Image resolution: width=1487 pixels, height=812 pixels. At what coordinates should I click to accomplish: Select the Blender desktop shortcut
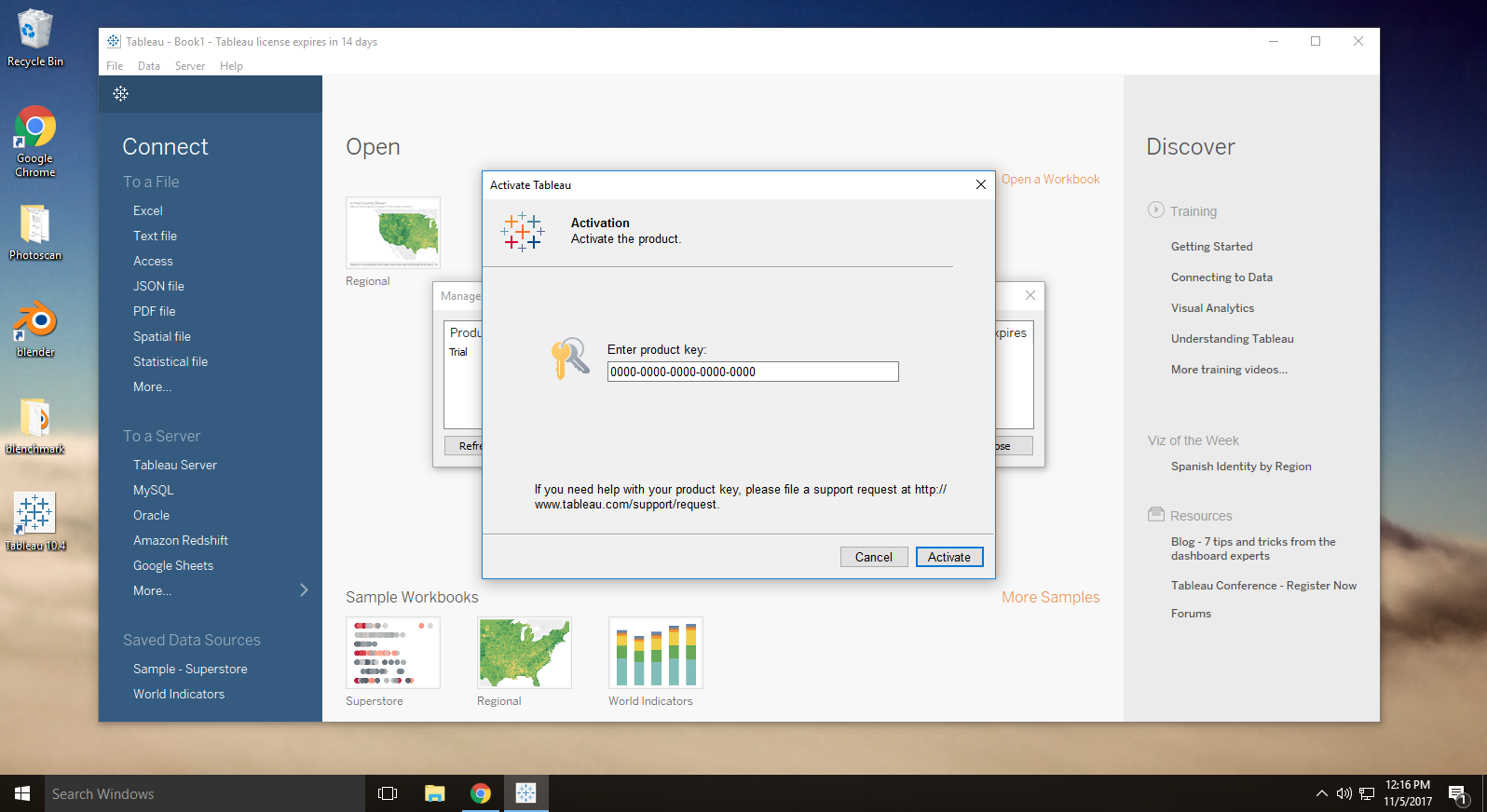tap(35, 329)
